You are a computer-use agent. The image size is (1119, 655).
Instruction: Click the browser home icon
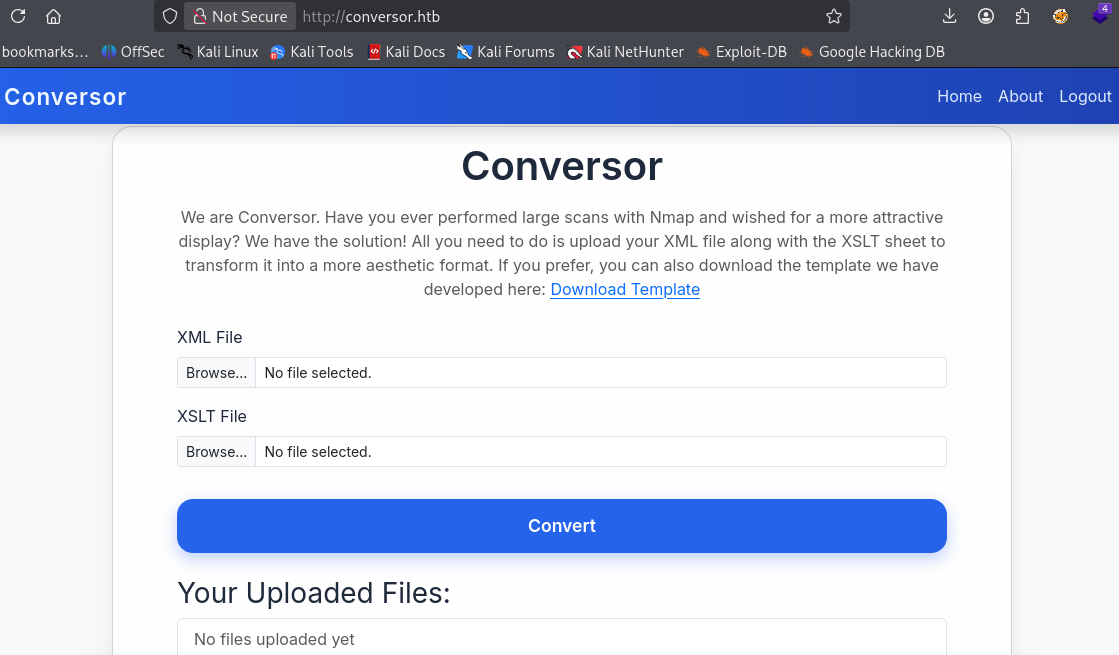(53, 16)
